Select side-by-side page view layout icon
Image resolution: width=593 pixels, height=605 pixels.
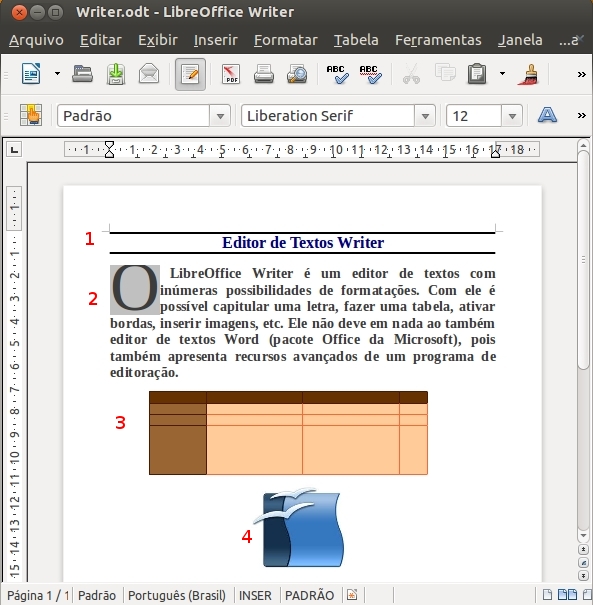[568, 595]
